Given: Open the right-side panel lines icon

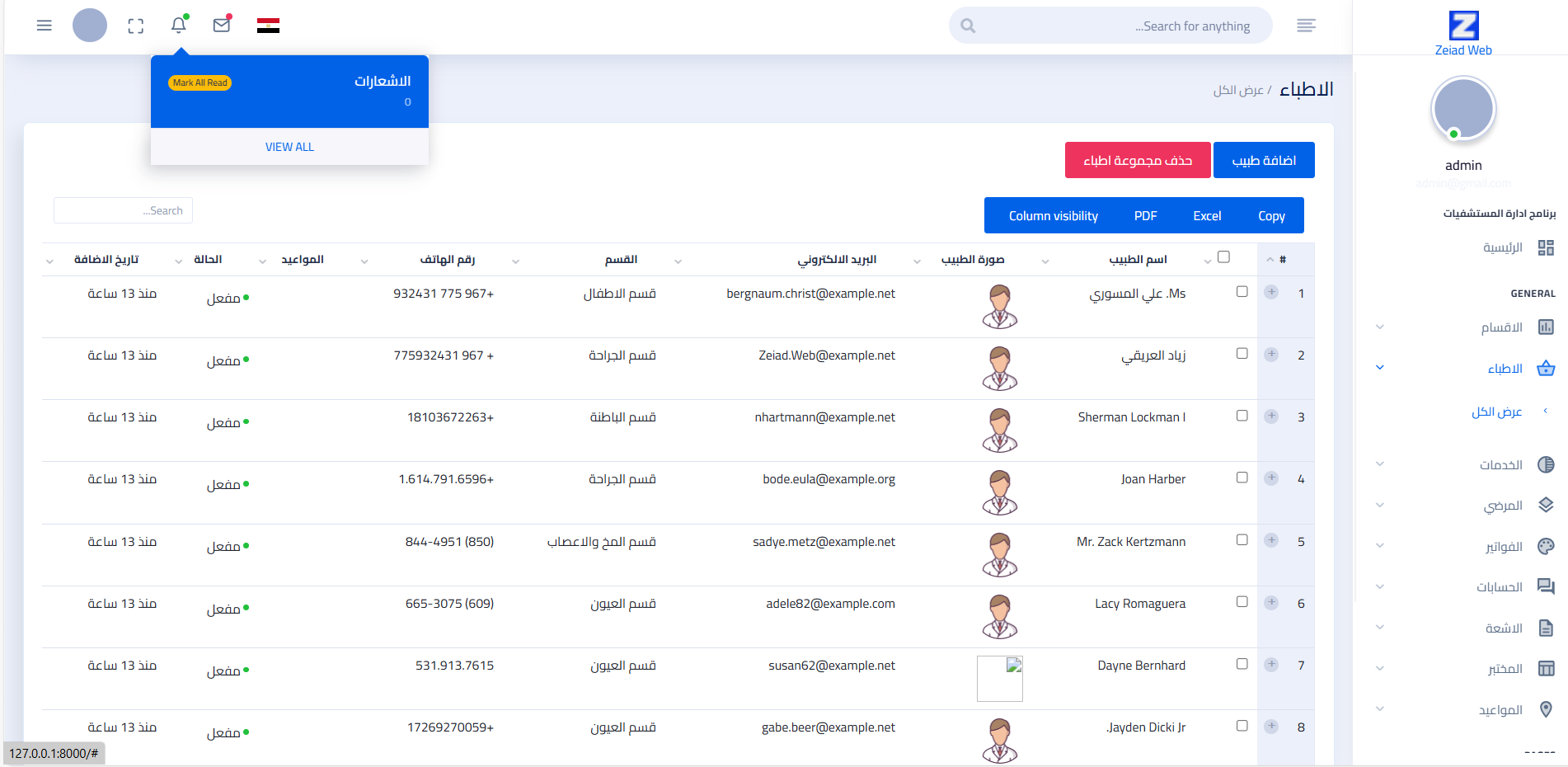Looking at the screenshot, I should 1306,26.
